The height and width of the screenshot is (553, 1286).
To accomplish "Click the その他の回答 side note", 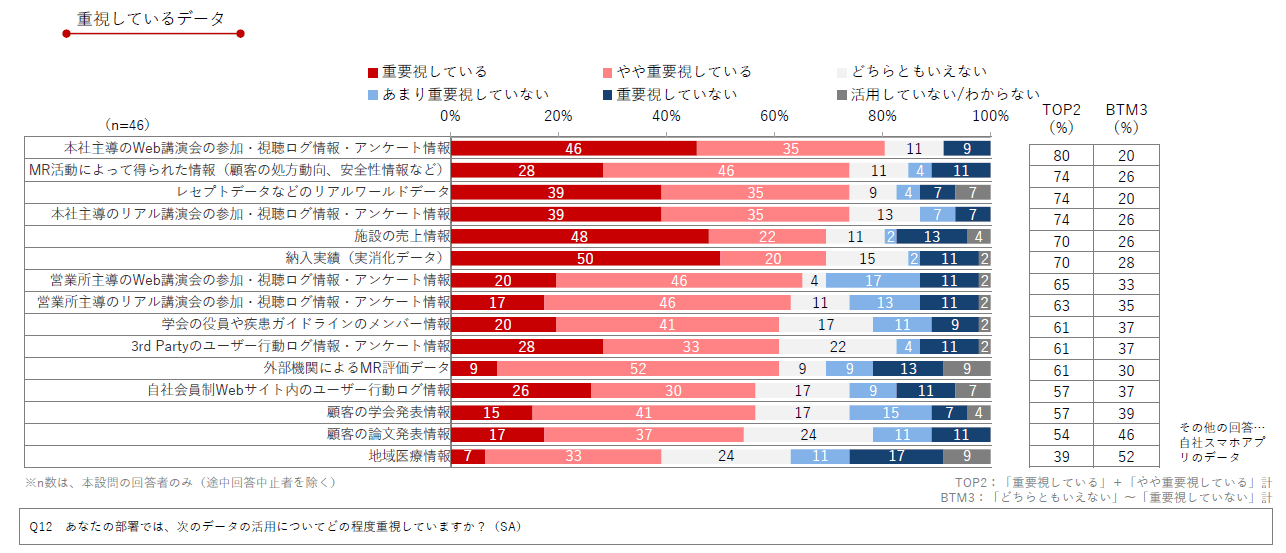I will click(1223, 441).
